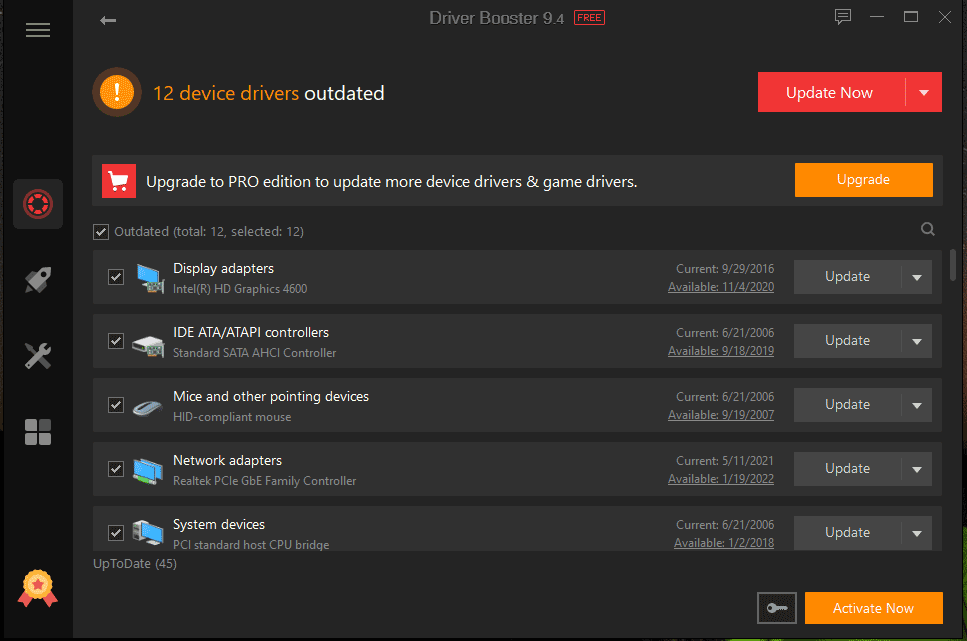Click the Network adapters device icon
Image resolution: width=967 pixels, height=641 pixels.
point(148,471)
